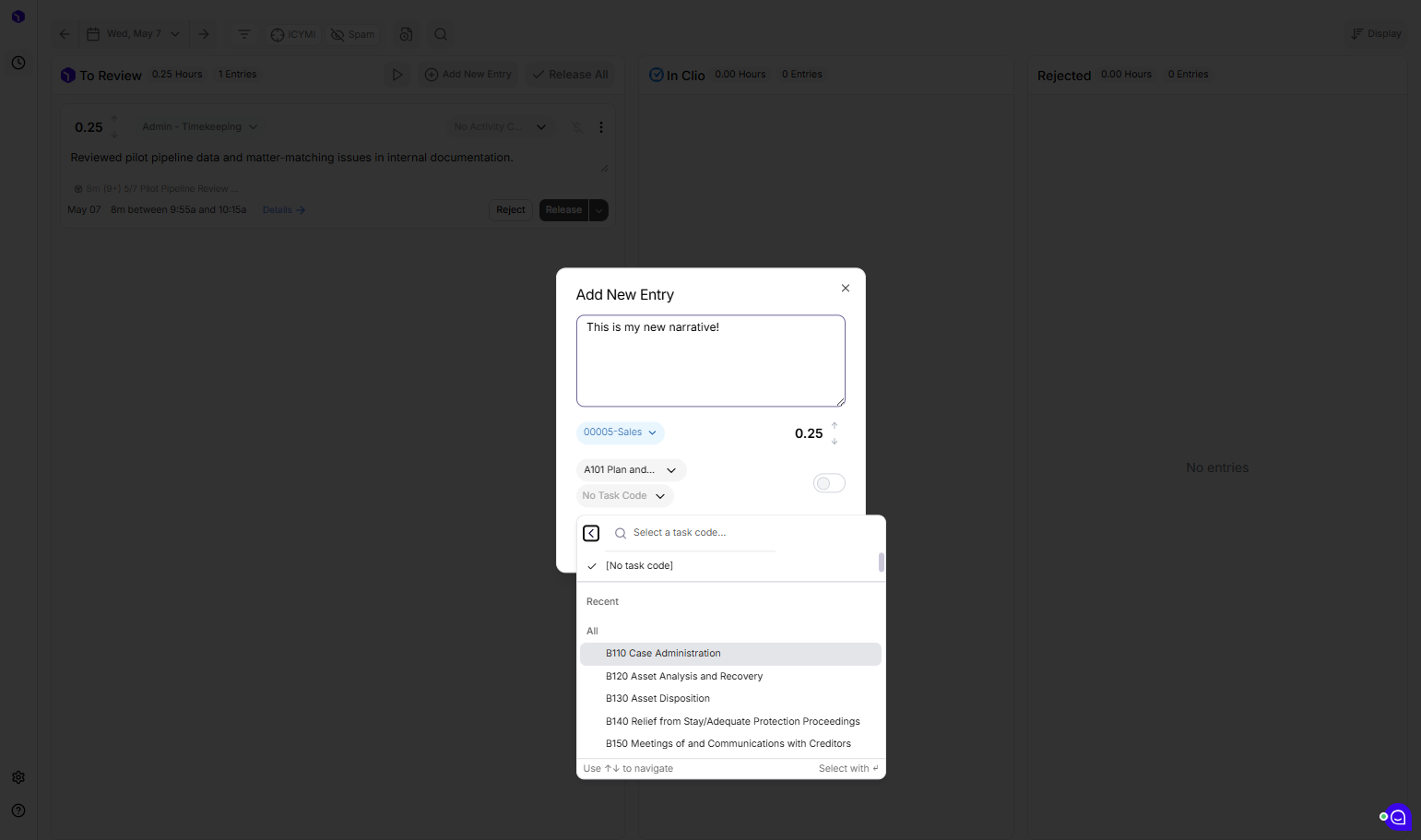Image resolution: width=1421 pixels, height=840 pixels.
Task: Release the pilot pipeline entry
Action: coord(563,210)
